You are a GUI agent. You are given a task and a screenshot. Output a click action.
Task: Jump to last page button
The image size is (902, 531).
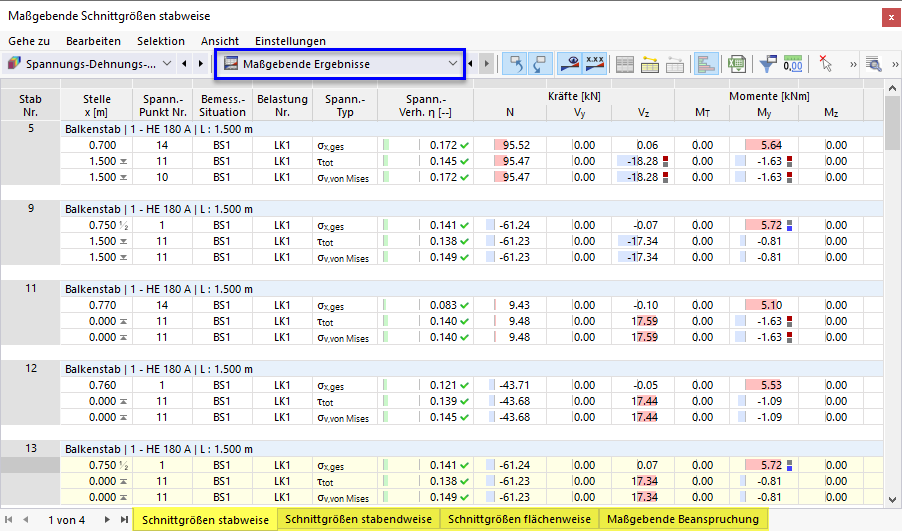[x=124, y=519]
